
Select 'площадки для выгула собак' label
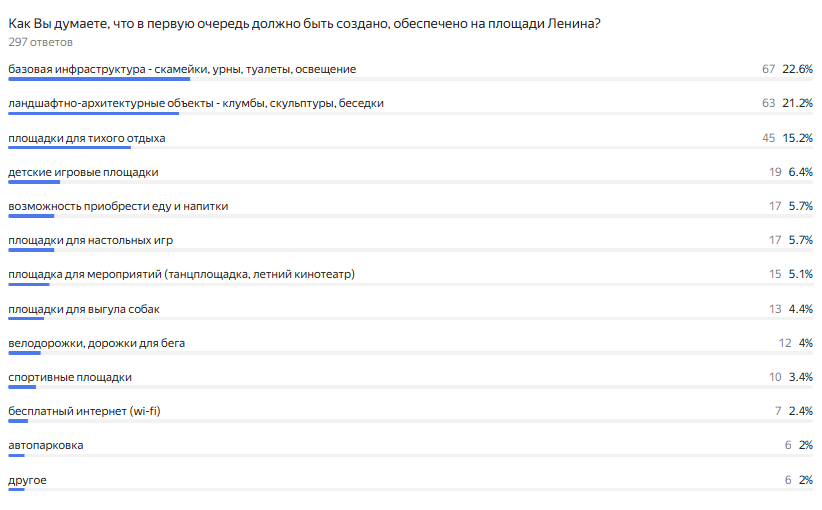point(84,309)
